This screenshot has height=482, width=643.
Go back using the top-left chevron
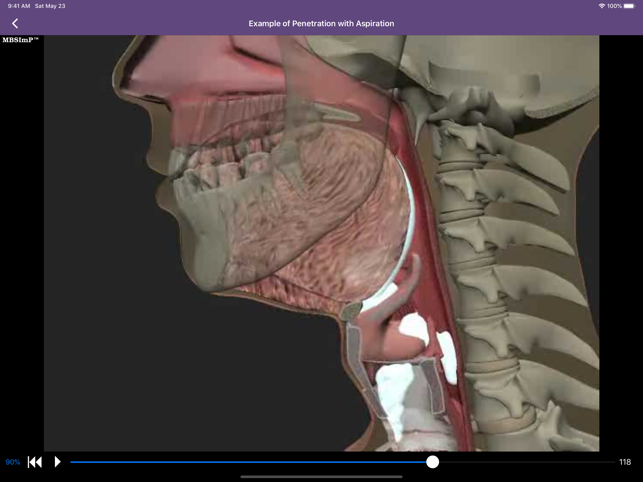pyautogui.click(x=15, y=23)
